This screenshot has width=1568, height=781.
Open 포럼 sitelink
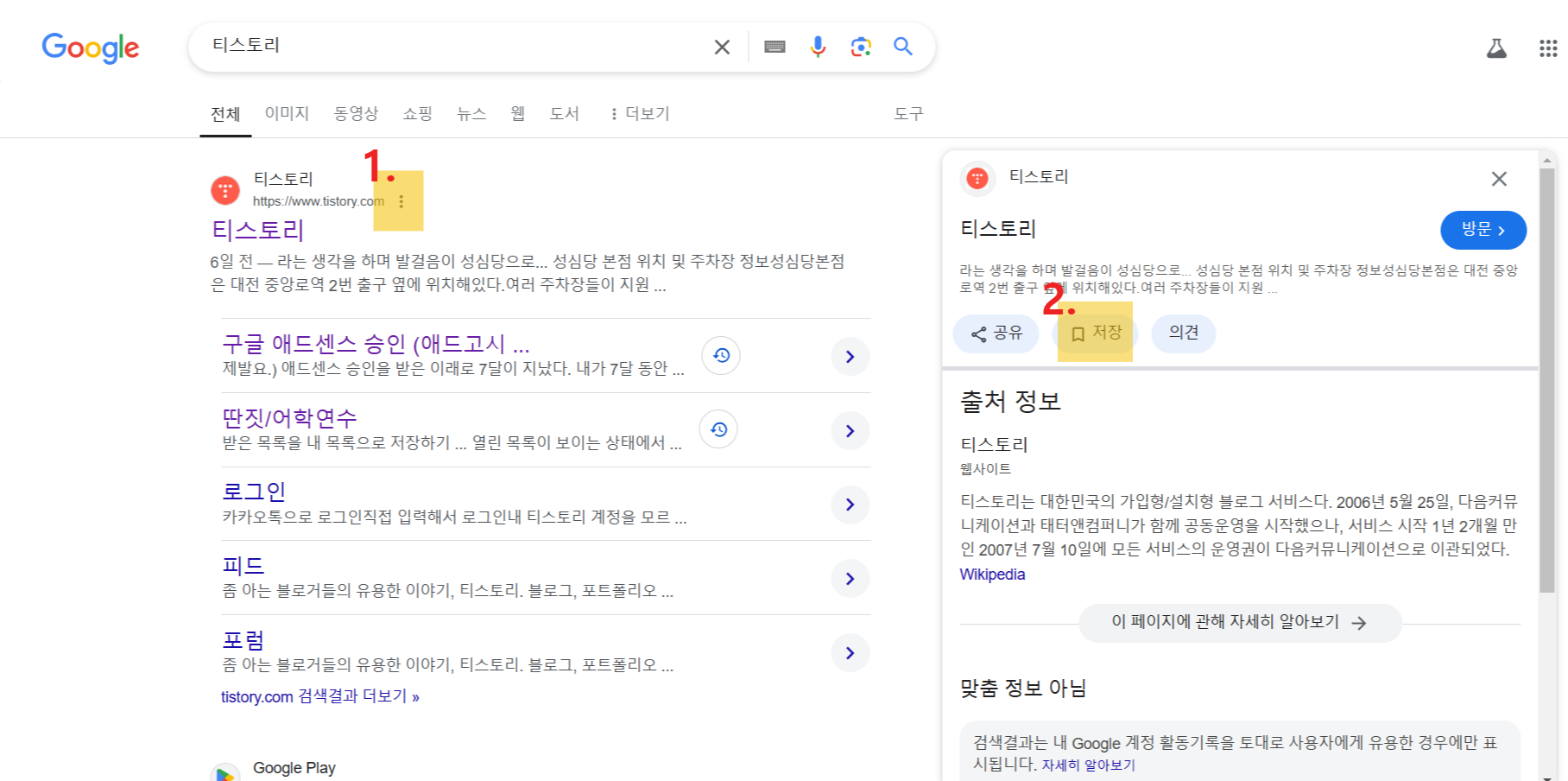tap(243, 640)
